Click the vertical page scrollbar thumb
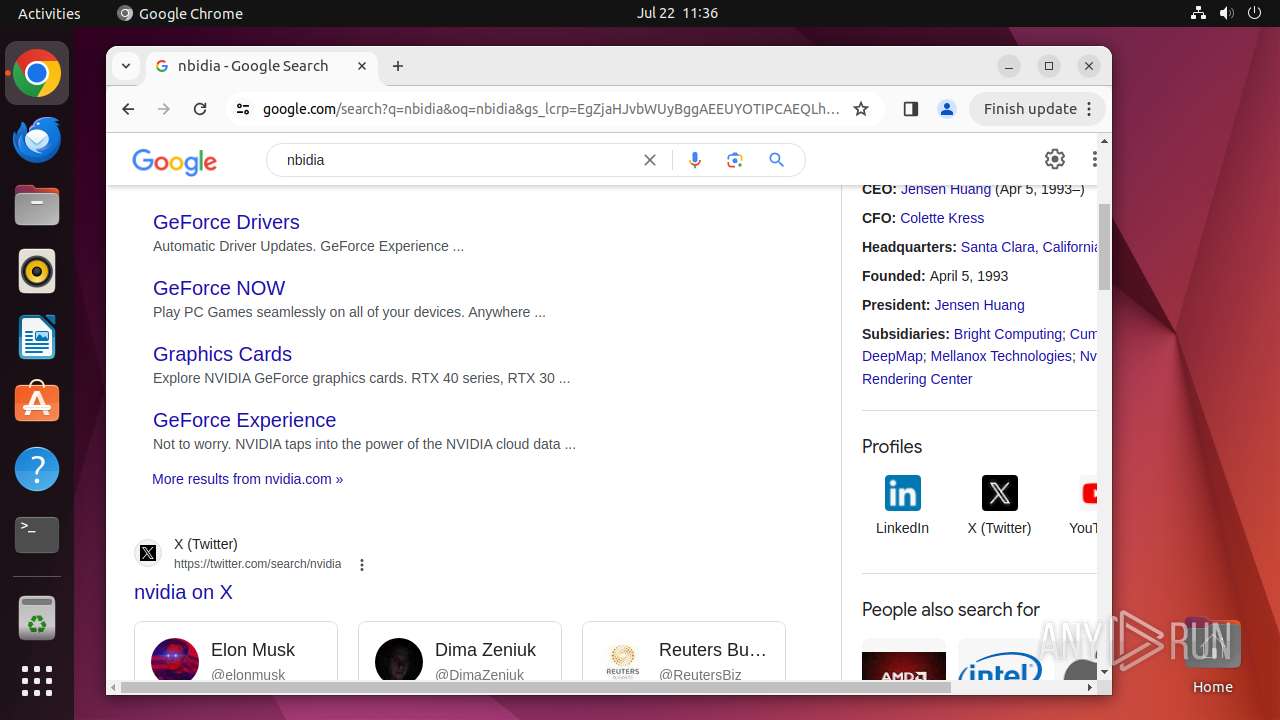Screen dimensions: 1280x720 click(x=1104, y=247)
